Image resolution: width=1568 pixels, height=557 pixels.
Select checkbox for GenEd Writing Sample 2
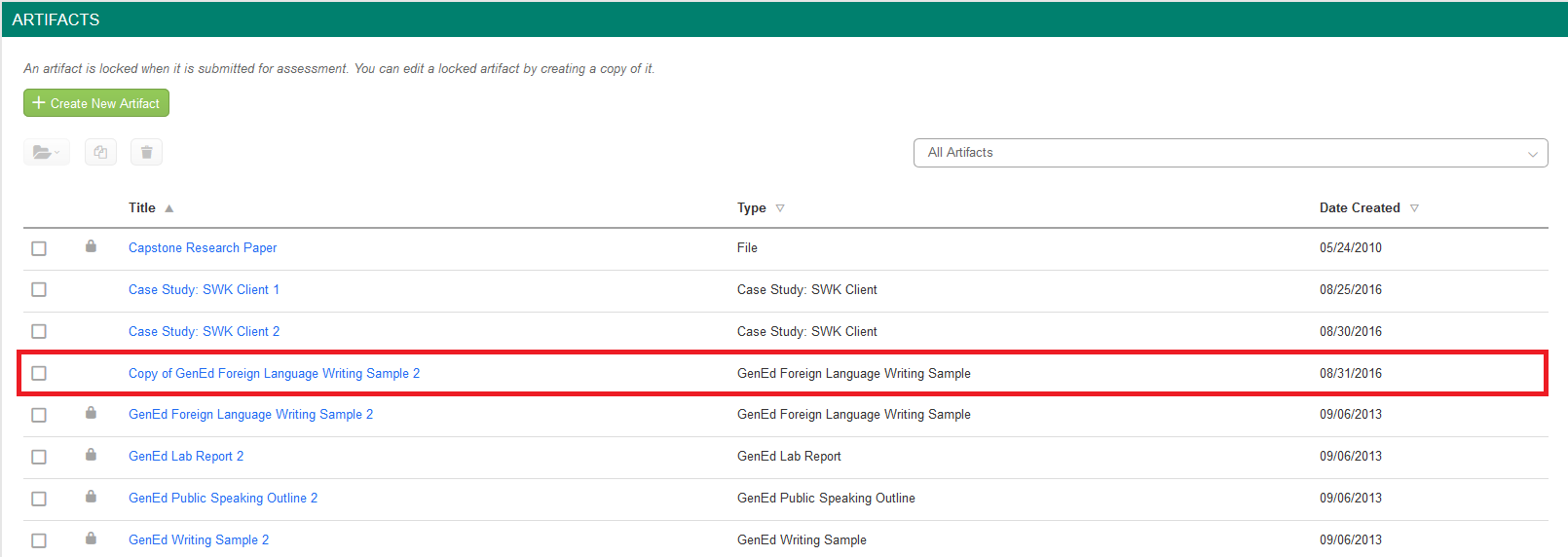(x=39, y=540)
